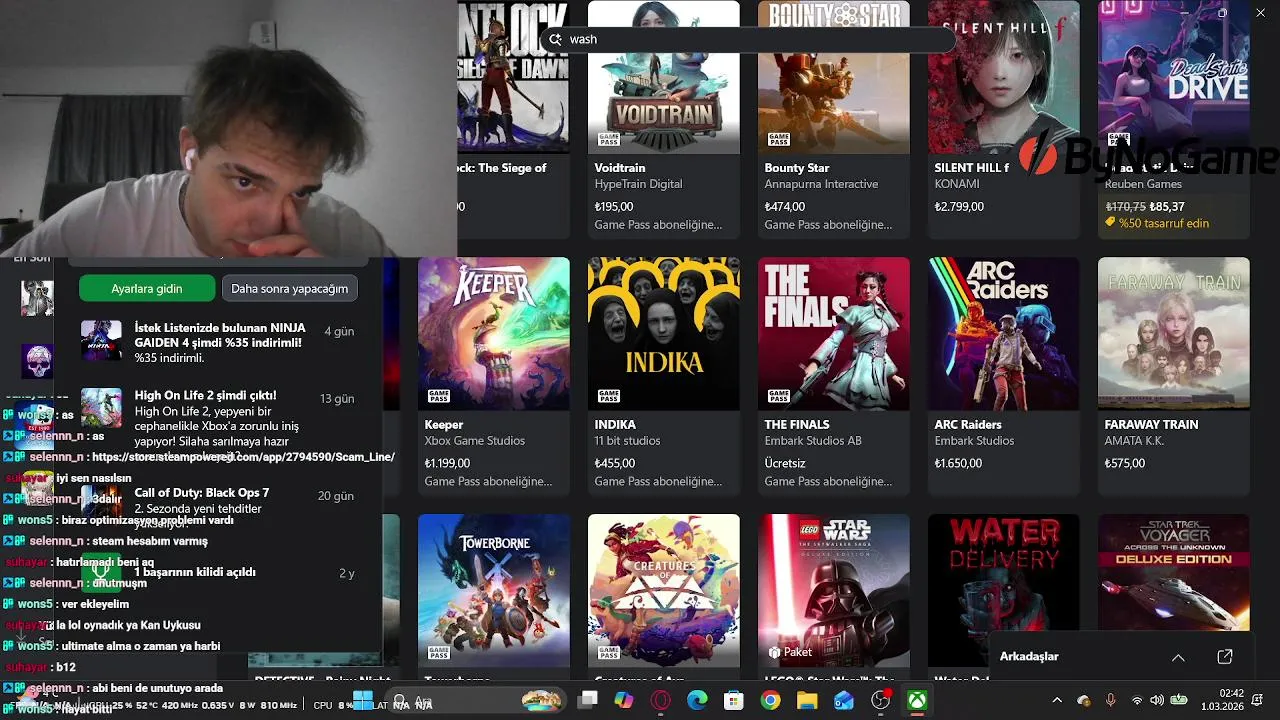Open the INDIKA game card
The width and height of the screenshot is (1280, 720).
tap(664, 375)
